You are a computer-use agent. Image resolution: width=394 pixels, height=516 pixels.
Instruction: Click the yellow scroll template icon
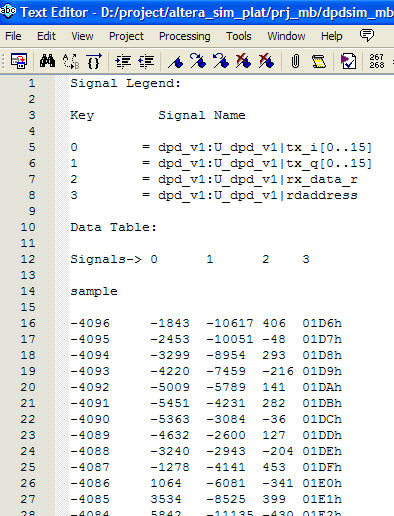319,62
